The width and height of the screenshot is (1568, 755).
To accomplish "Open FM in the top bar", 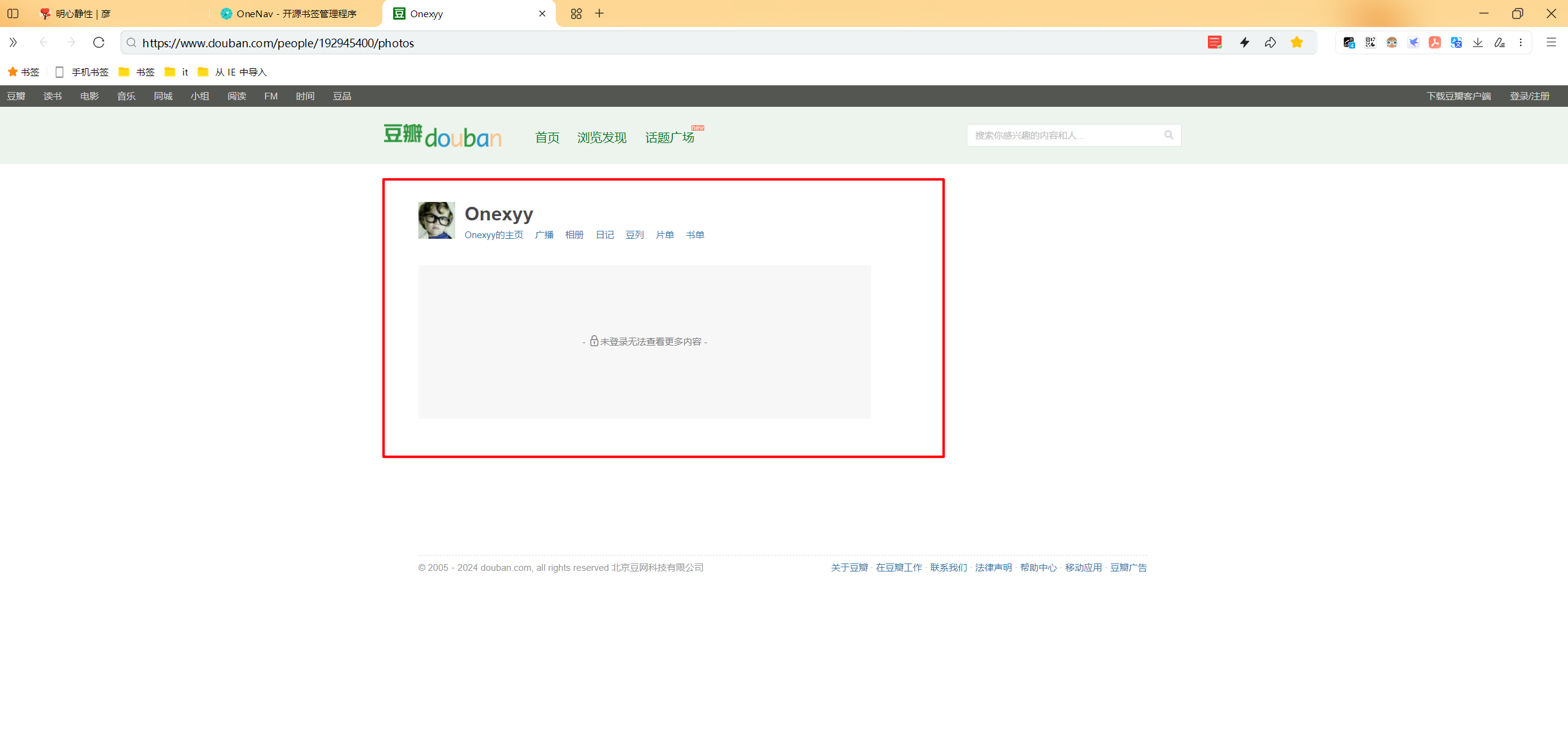I will [271, 96].
